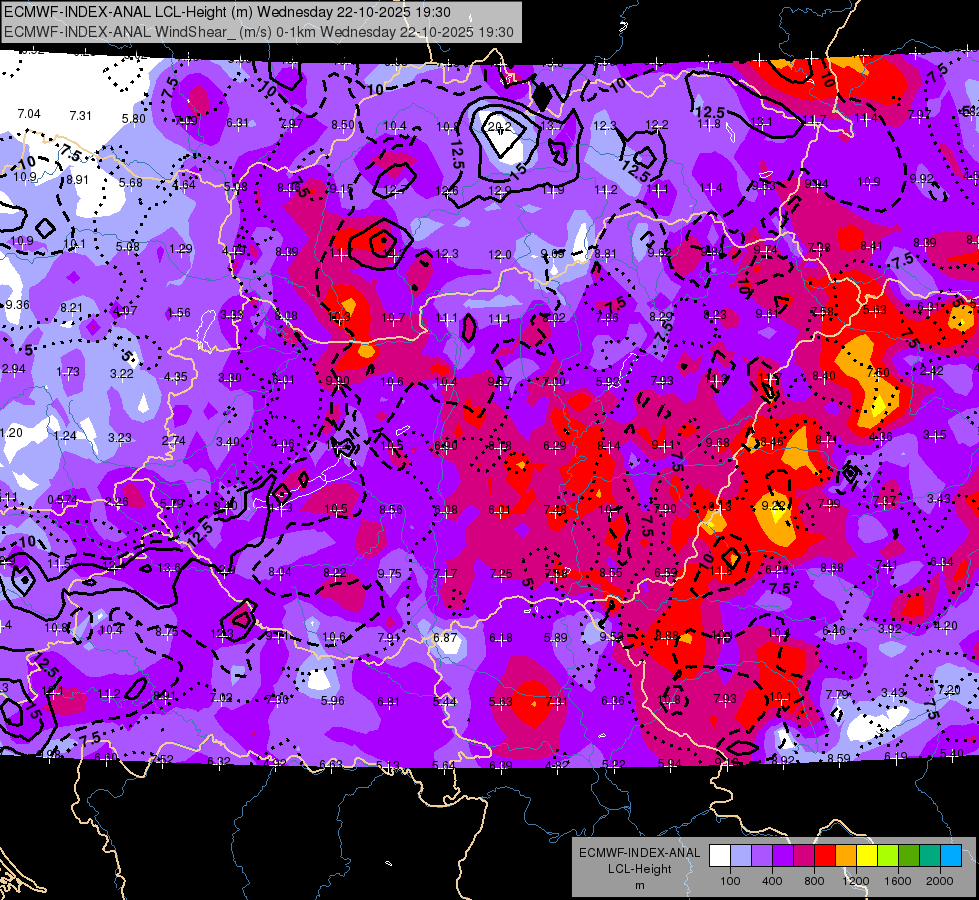The height and width of the screenshot is (900, 979).
Task: Click the grid value 0.574
Action: pos(62,500)
